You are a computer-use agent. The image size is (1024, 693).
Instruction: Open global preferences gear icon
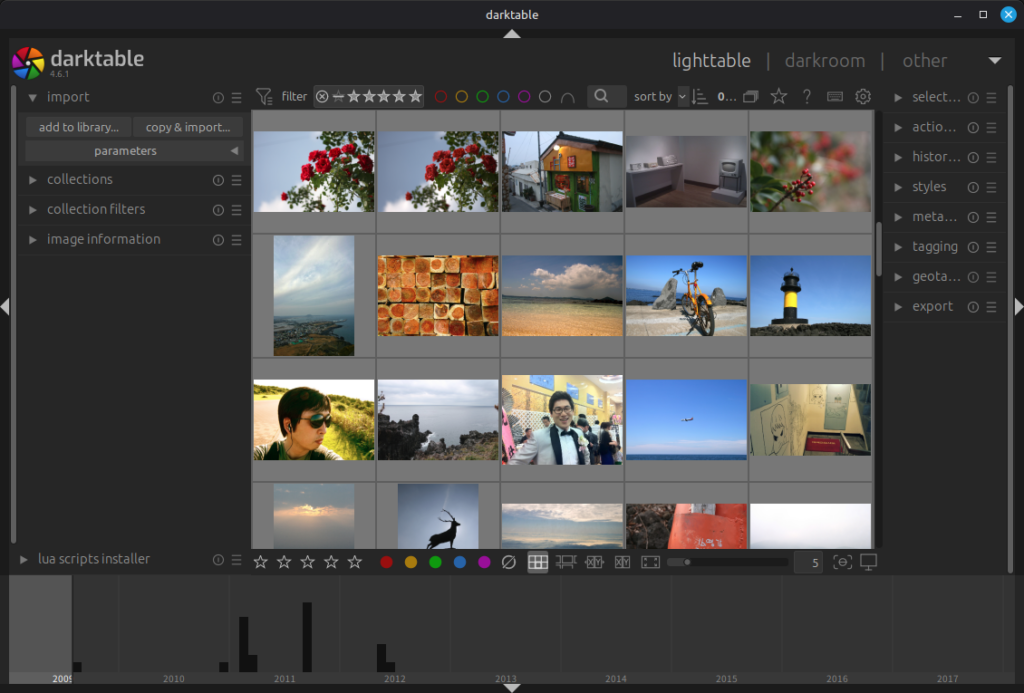(863, 97)
